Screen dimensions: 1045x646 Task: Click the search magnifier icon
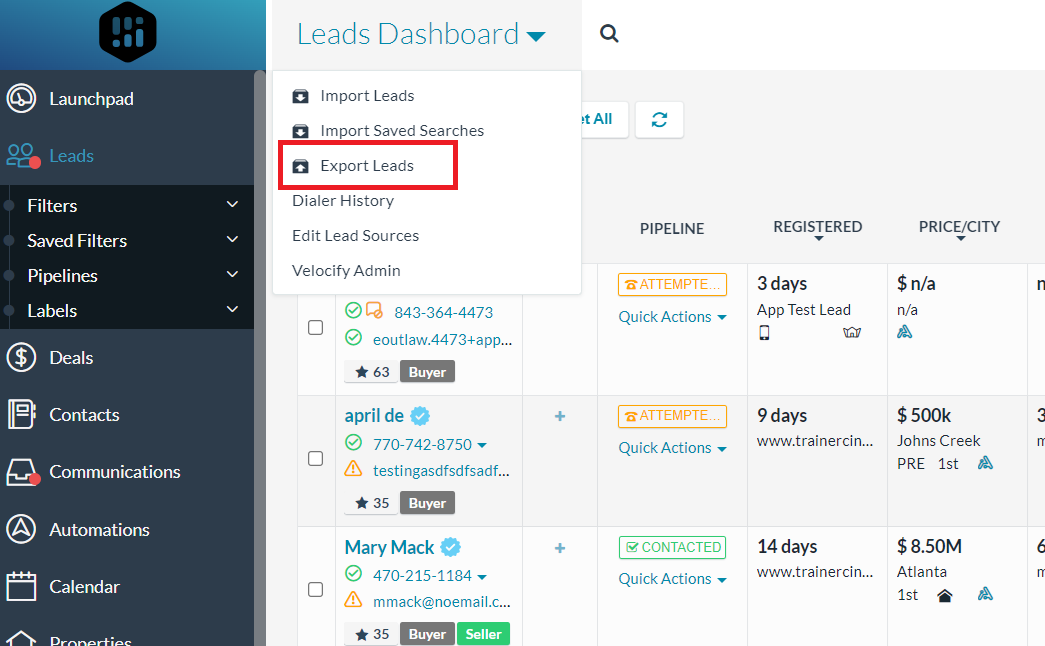coord(609,33)
